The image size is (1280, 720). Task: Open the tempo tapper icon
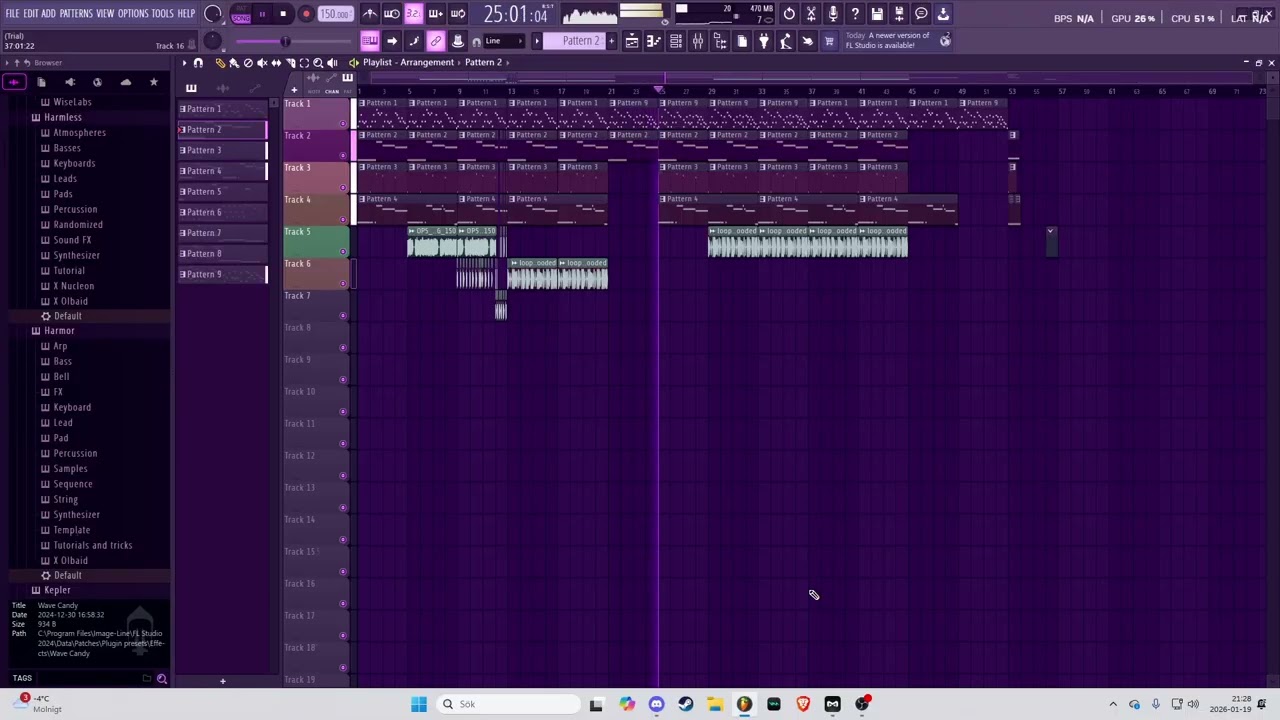[x=786, y=41]
